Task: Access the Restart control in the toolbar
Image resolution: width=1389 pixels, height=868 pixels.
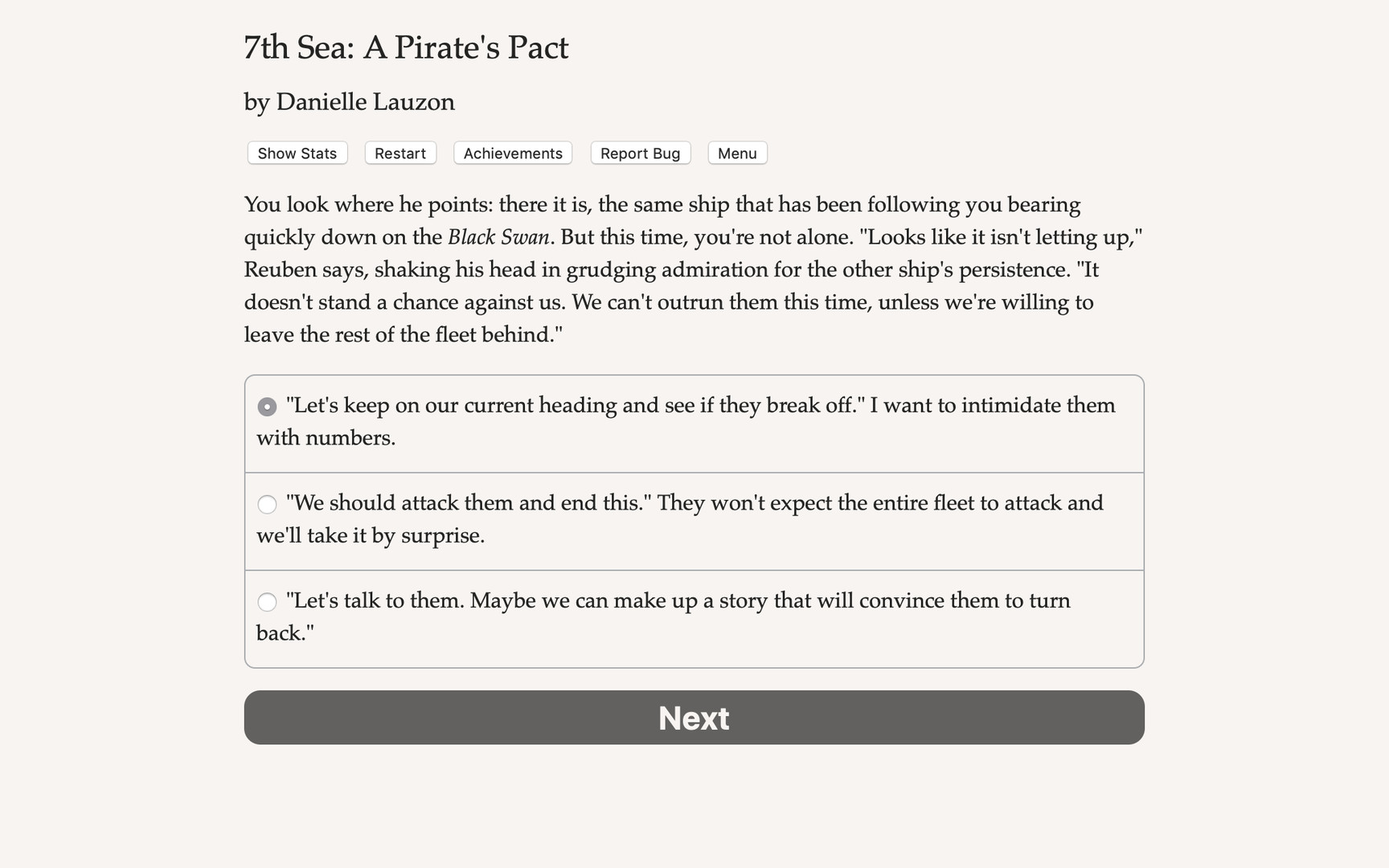Action: tap(399, 153)
